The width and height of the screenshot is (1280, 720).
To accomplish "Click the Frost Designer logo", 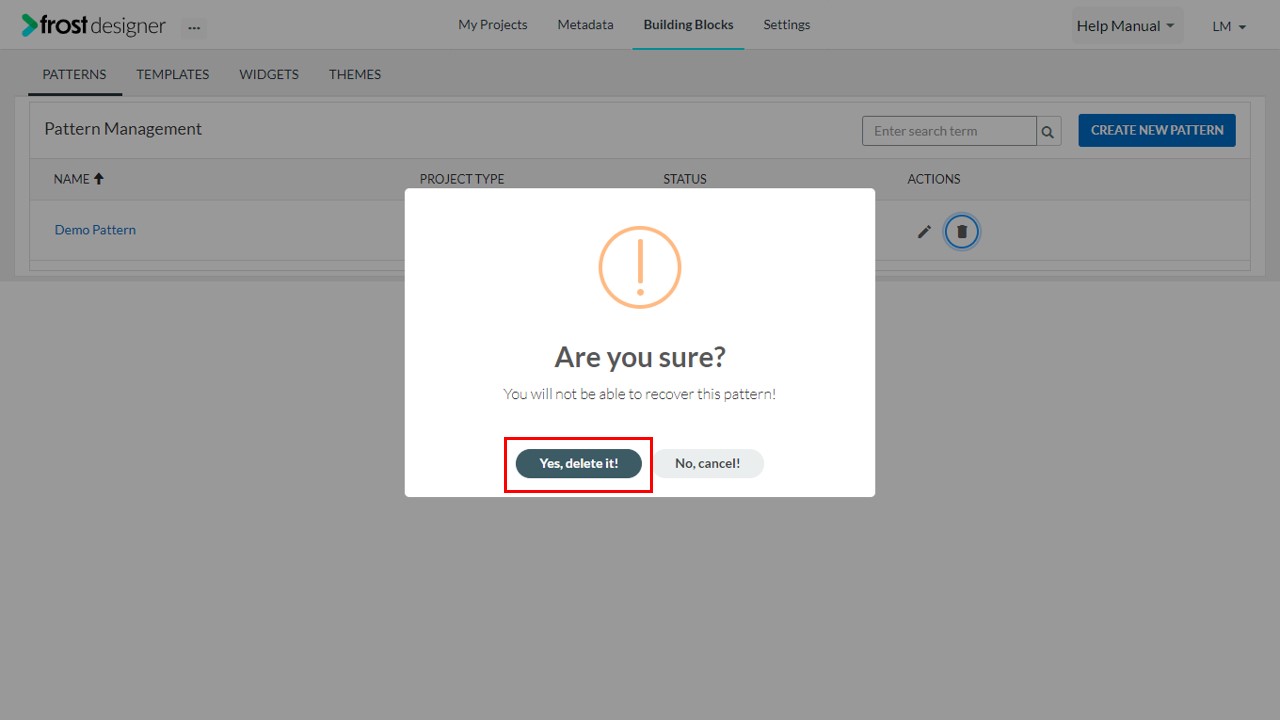I will (93, 26).
